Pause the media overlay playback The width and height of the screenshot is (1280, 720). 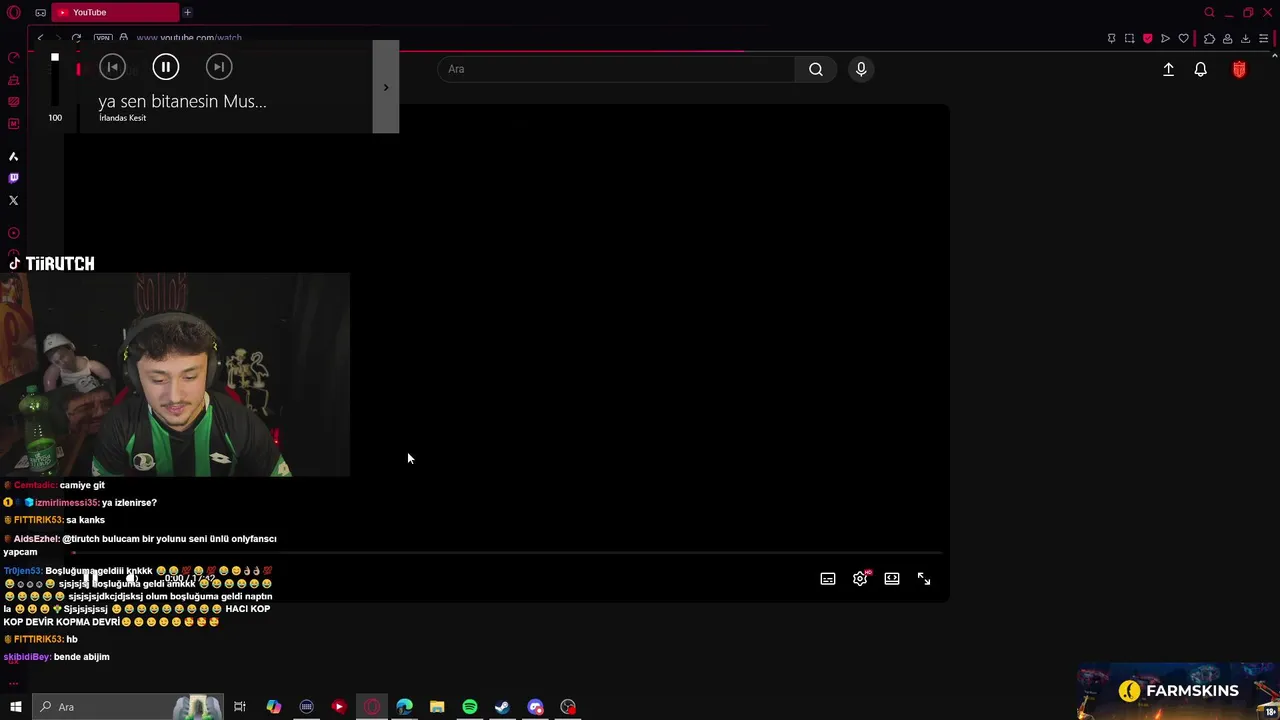click(x=165, y=67)
